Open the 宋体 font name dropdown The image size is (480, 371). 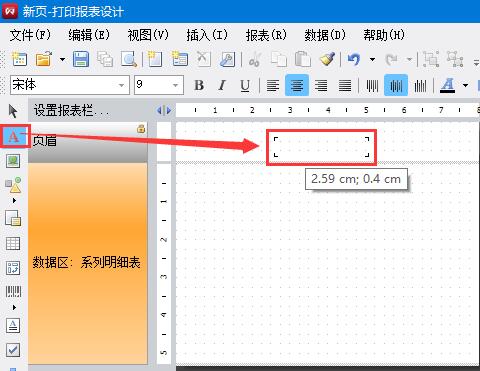coord(121,85)
